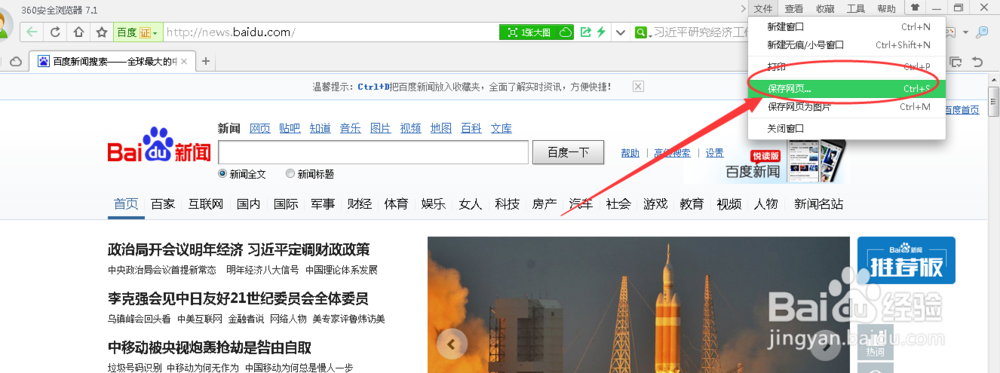1000x373 pixels.
Task: Open the 查看 menu
Action: click(794, 8)
